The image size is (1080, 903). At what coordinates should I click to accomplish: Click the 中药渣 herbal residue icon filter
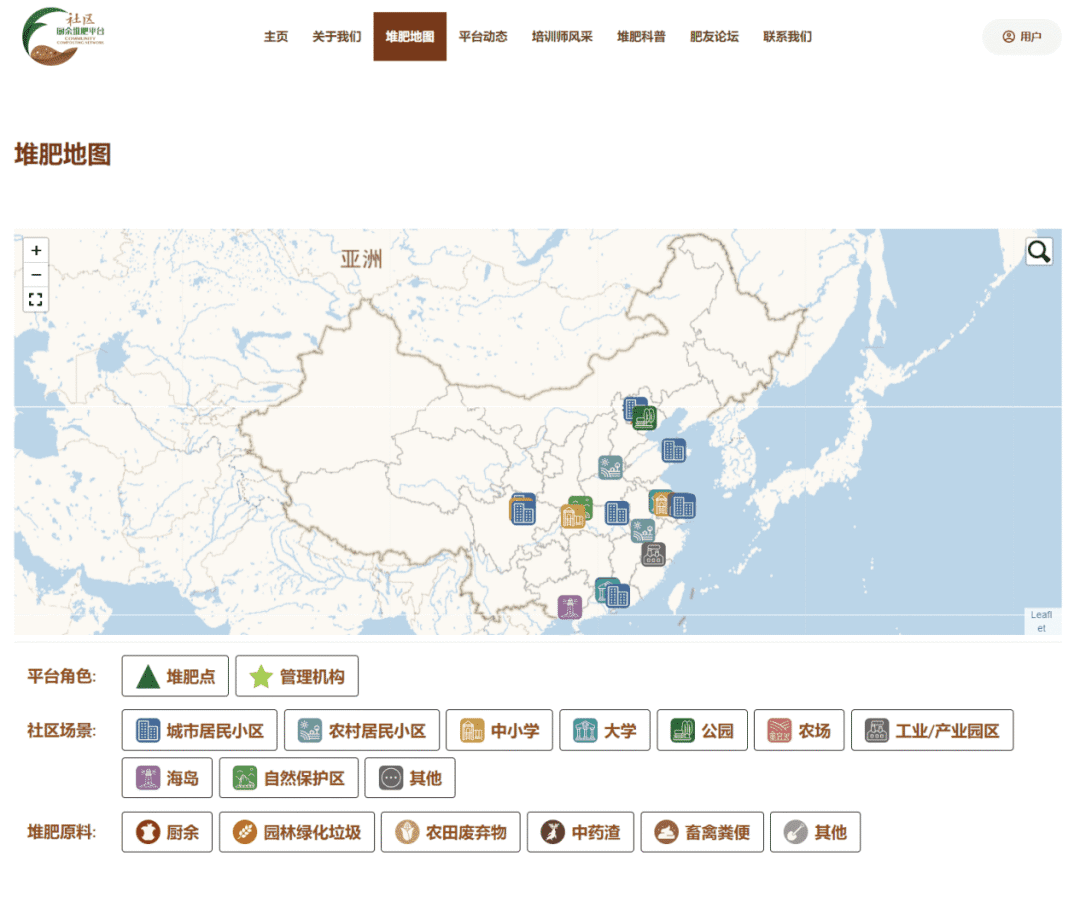click(580, 832)
